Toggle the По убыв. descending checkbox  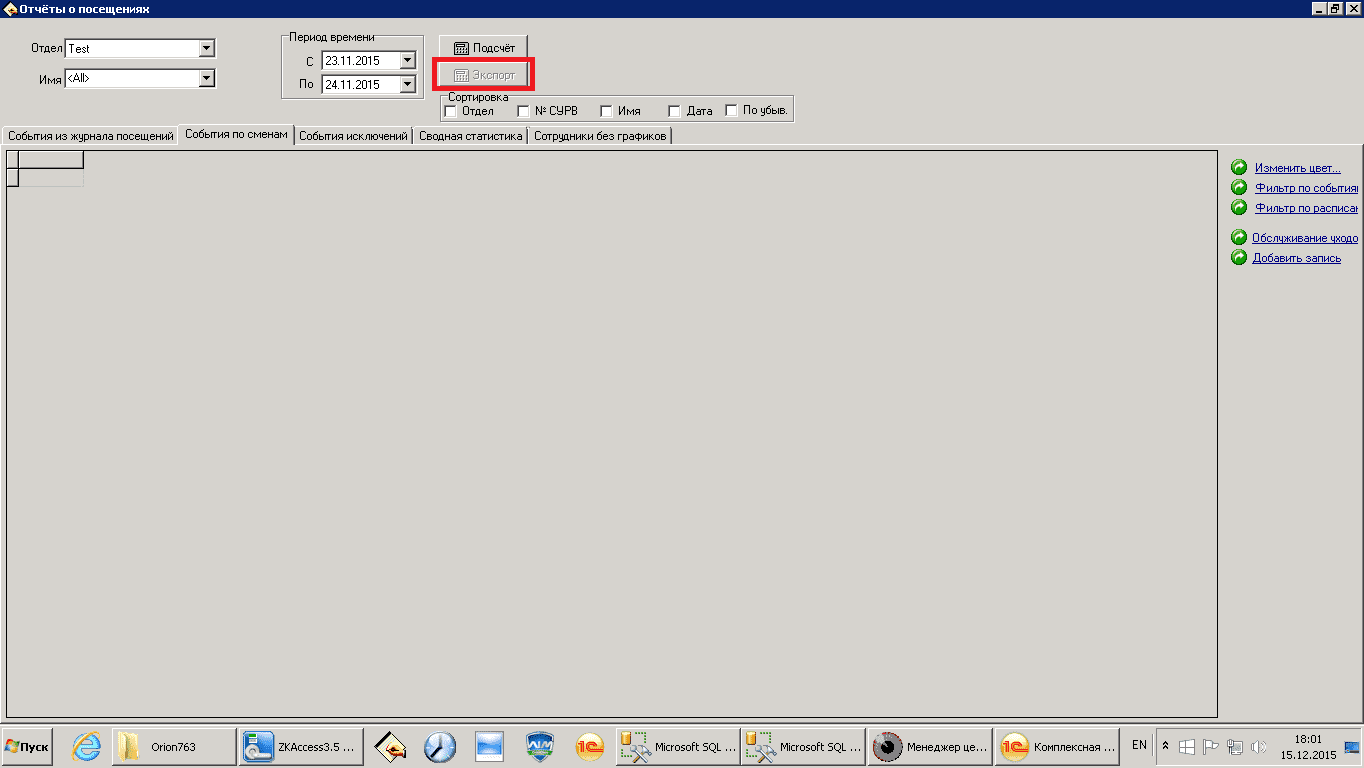[x=732, y=111]
